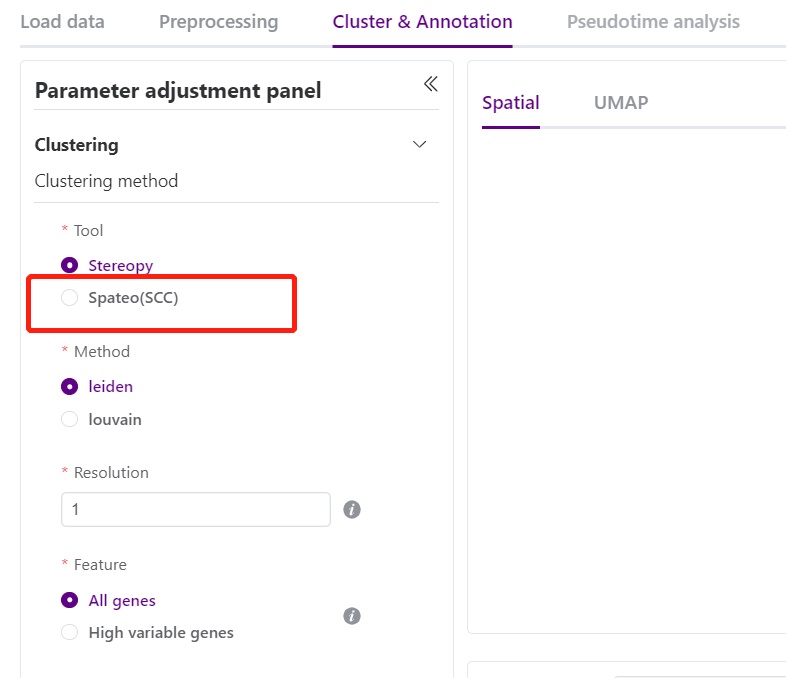Open the Cluster & Annotation tab
The image size is (786, 678).
(x=422, y=22)
